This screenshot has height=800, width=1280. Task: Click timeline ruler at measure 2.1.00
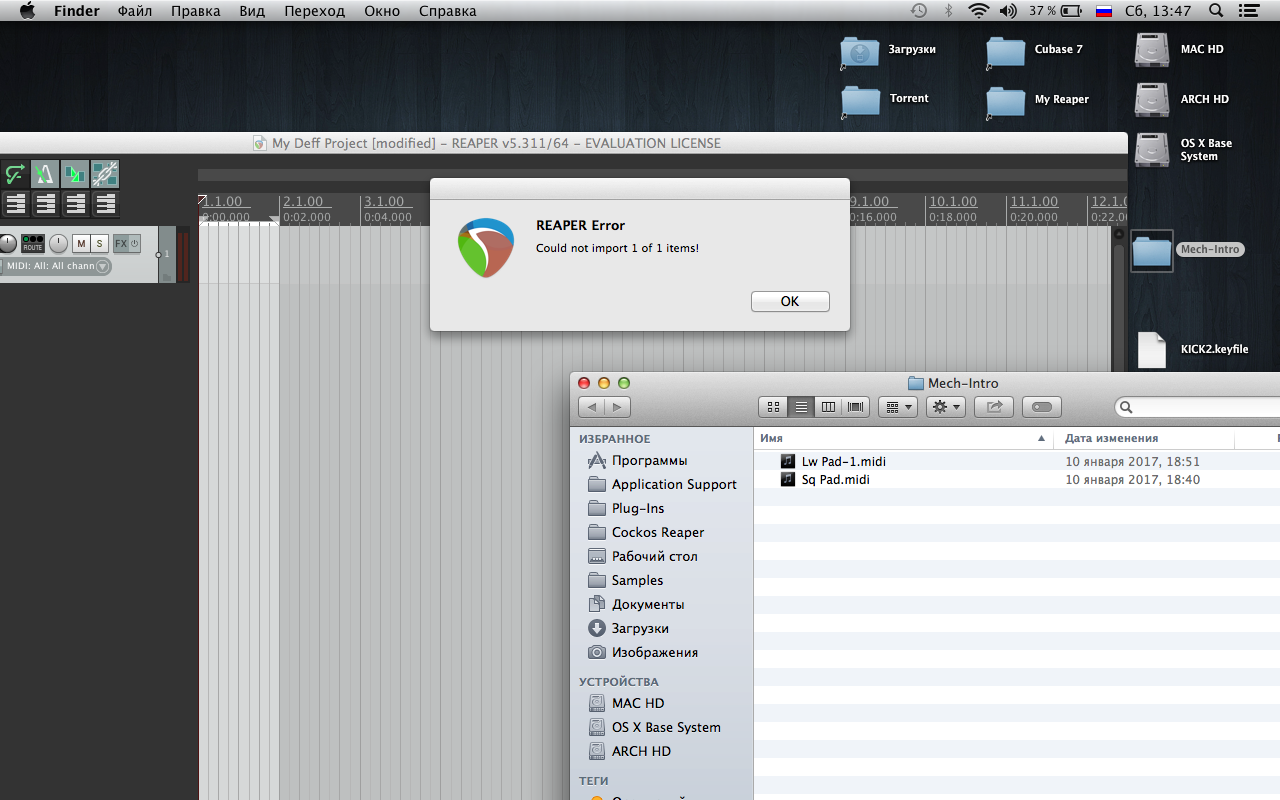304,202
